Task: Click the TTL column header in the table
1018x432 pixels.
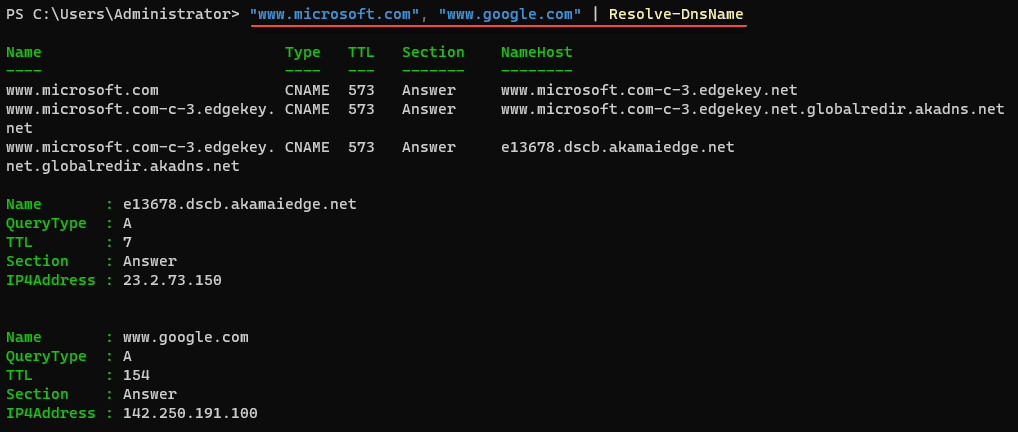Action: click(x=361, y=52)
